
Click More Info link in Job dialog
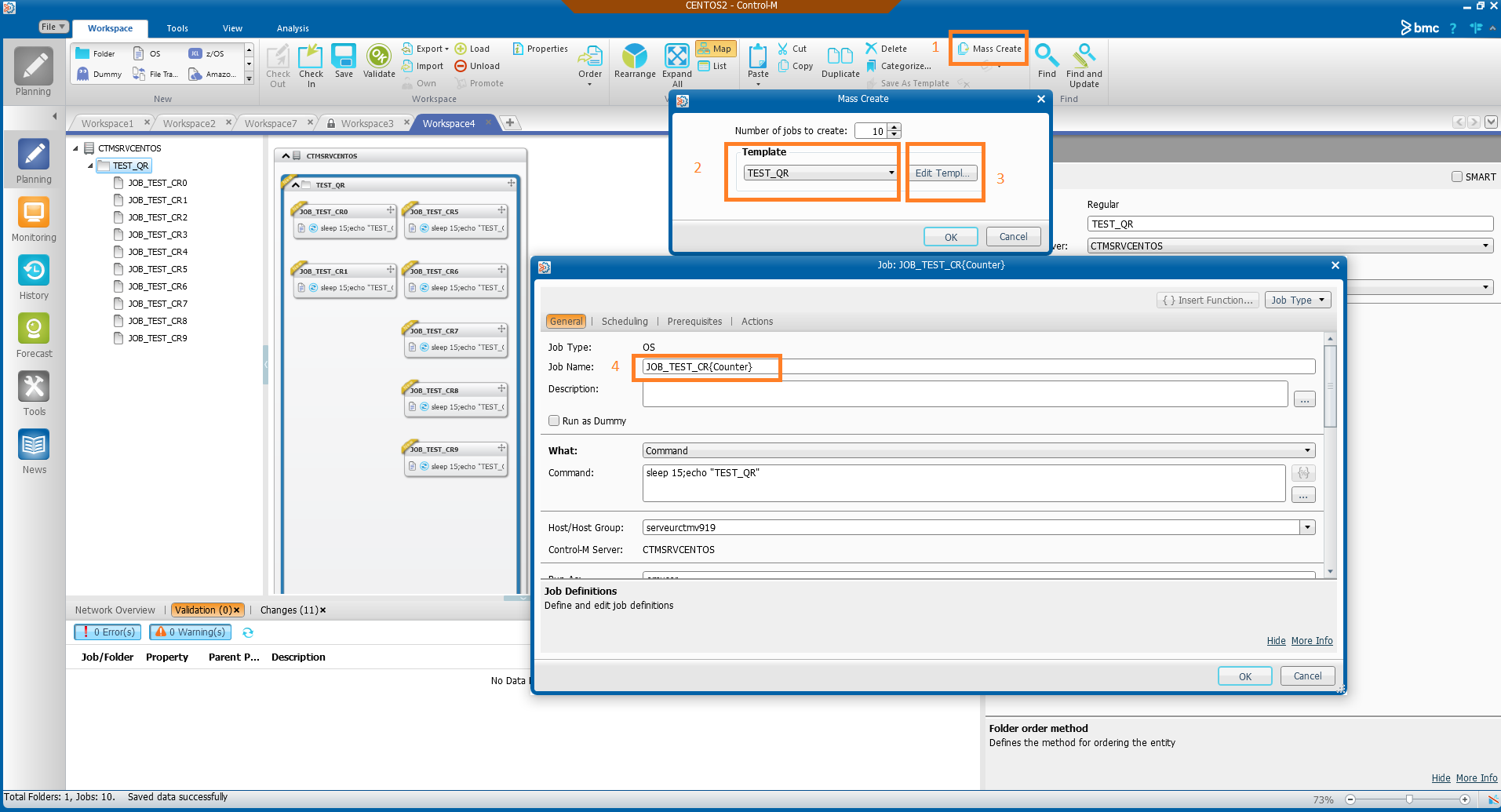[1312, 641]
